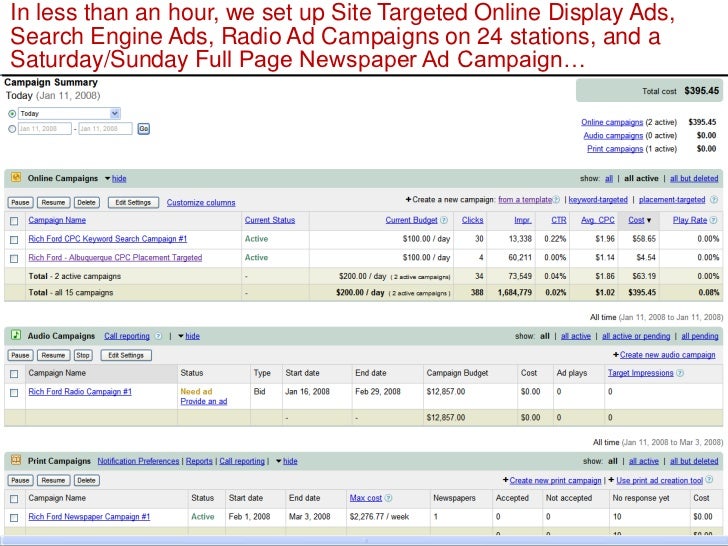728x546 pixels.
Task: Open help icon beside audio Call reporting
Action: 158,336
